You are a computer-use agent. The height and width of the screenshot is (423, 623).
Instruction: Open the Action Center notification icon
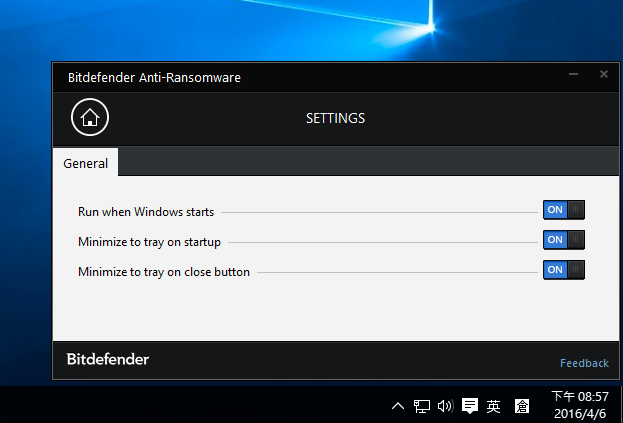pos(470,406)
